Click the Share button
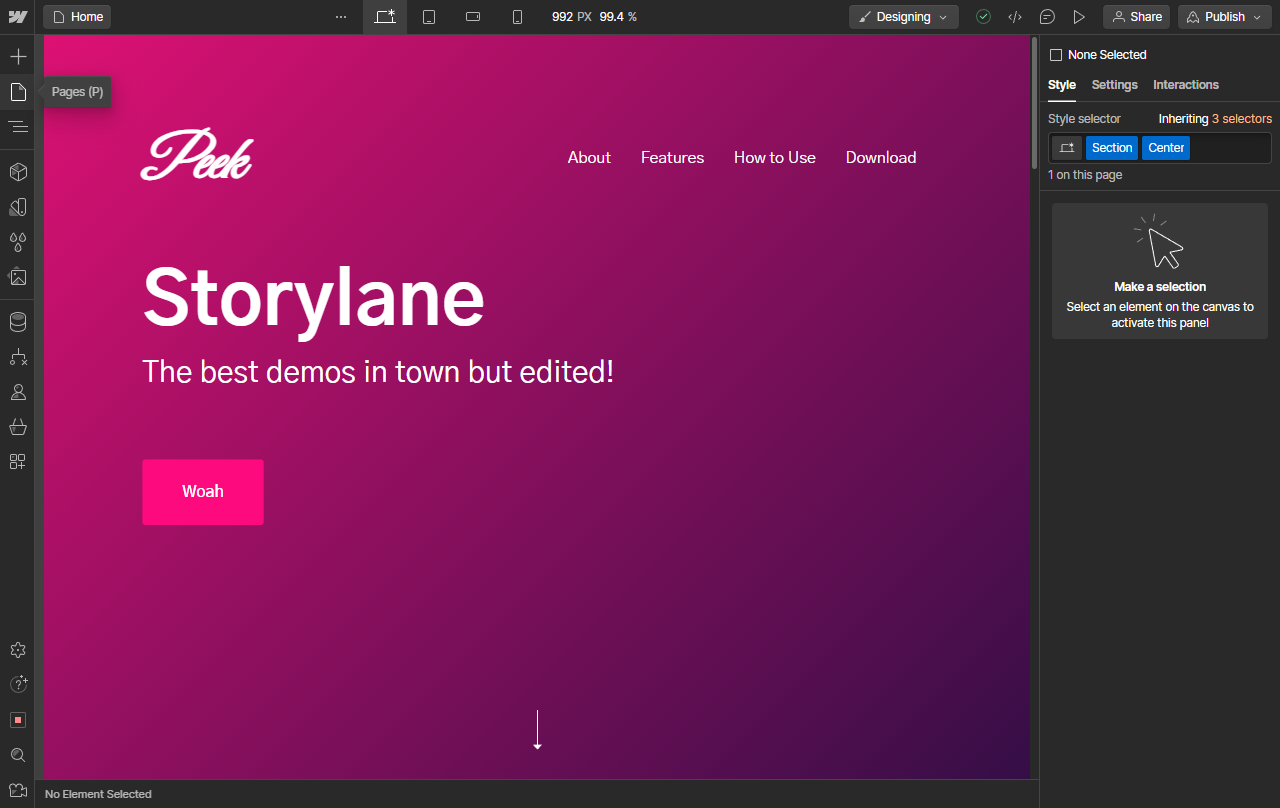The width and height of the screenshot is (1280, 808). (x=1137, y=17)
